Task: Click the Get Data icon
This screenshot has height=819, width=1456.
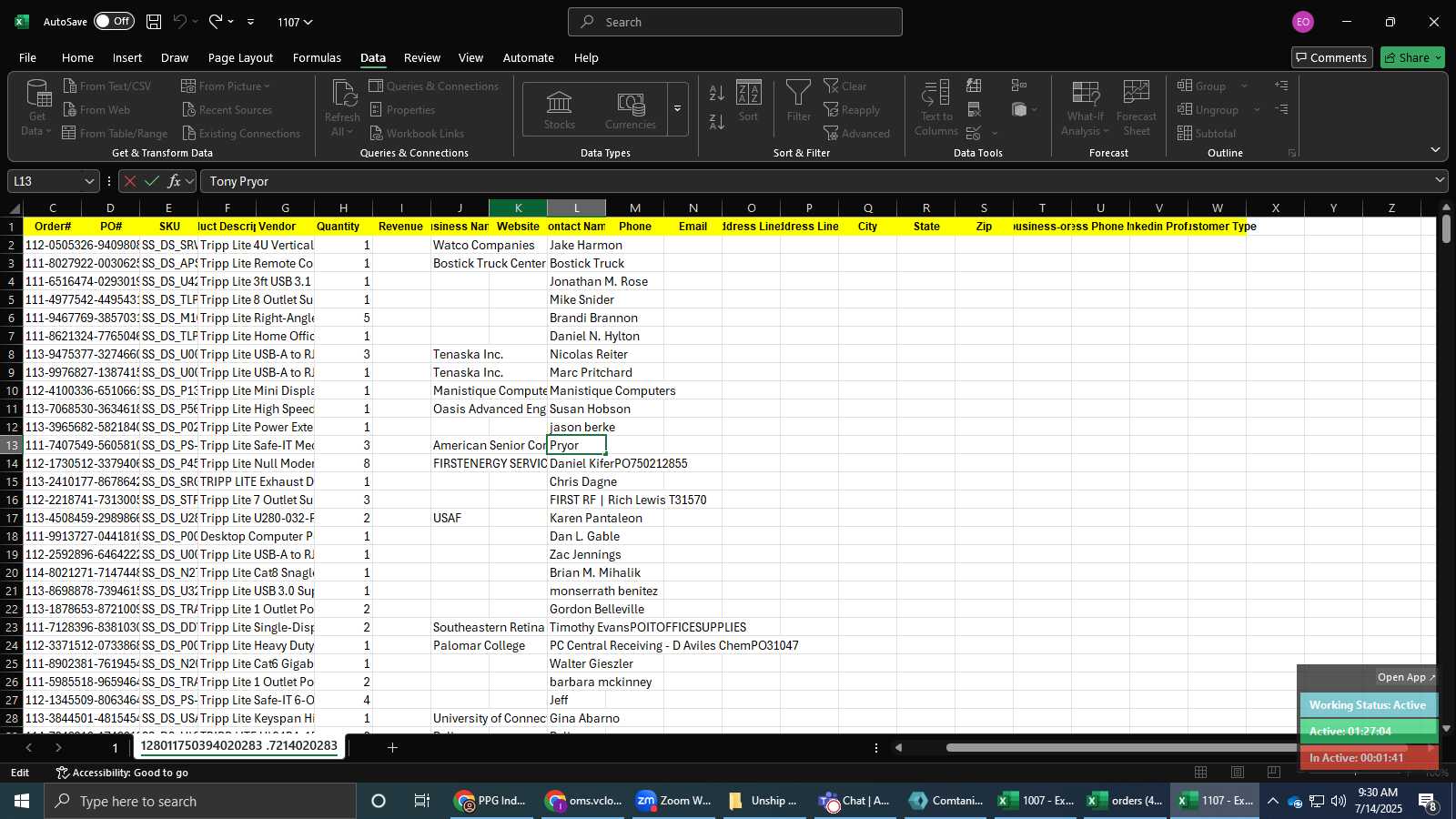Action: pyautogui.click(x=37, y=93)
